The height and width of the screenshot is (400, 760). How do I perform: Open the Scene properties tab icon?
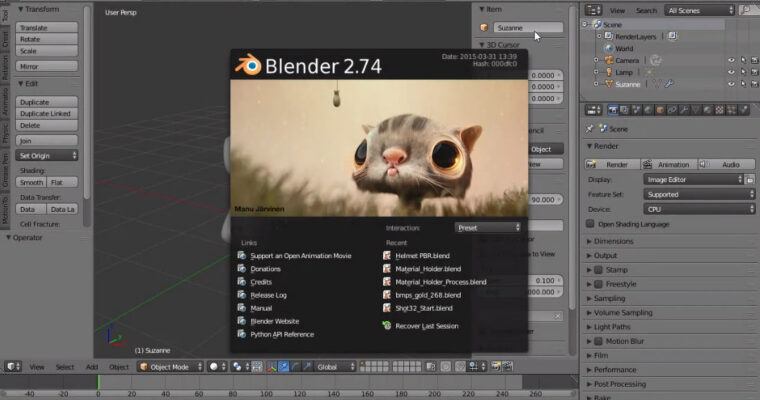[636, 110]
